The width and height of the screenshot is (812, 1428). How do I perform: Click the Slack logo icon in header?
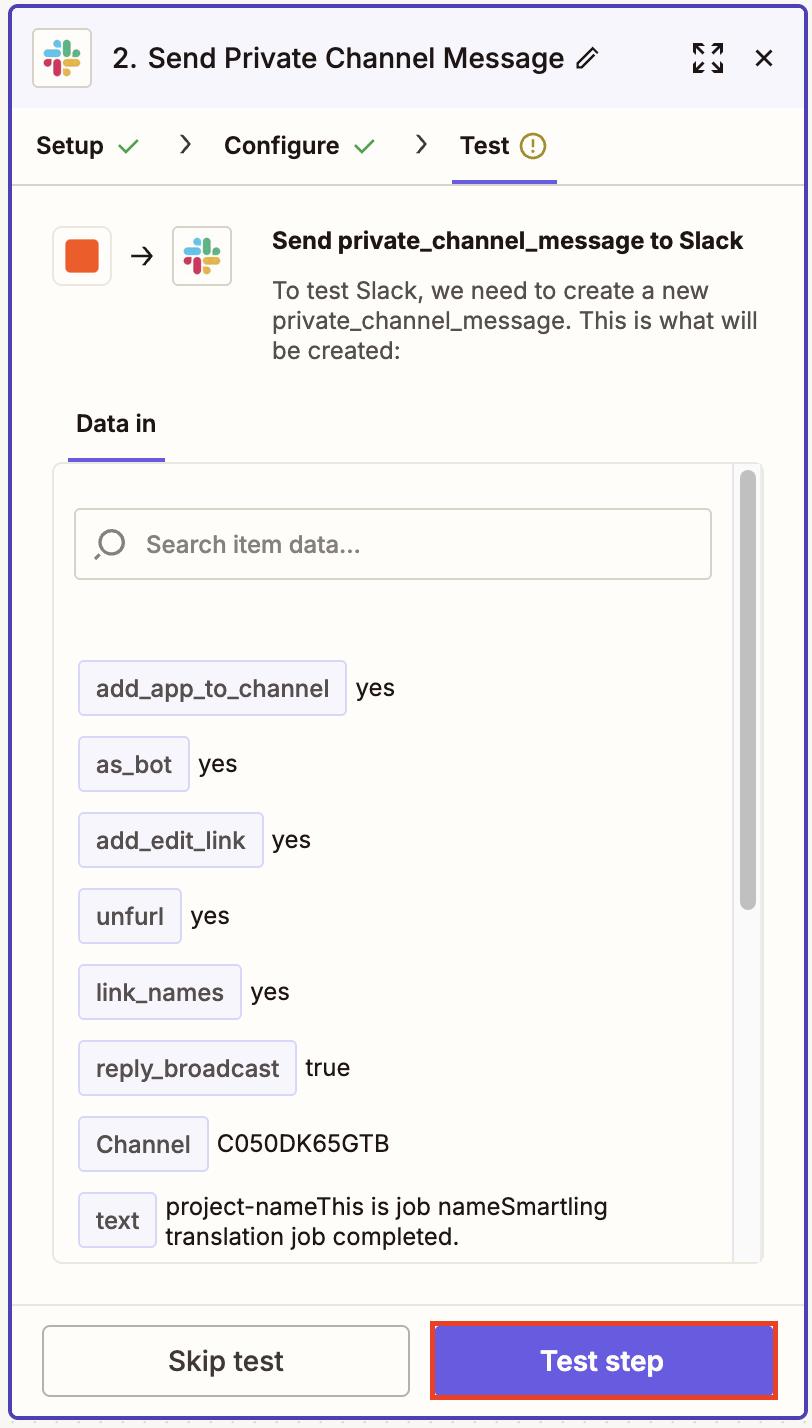pos(62,58)
